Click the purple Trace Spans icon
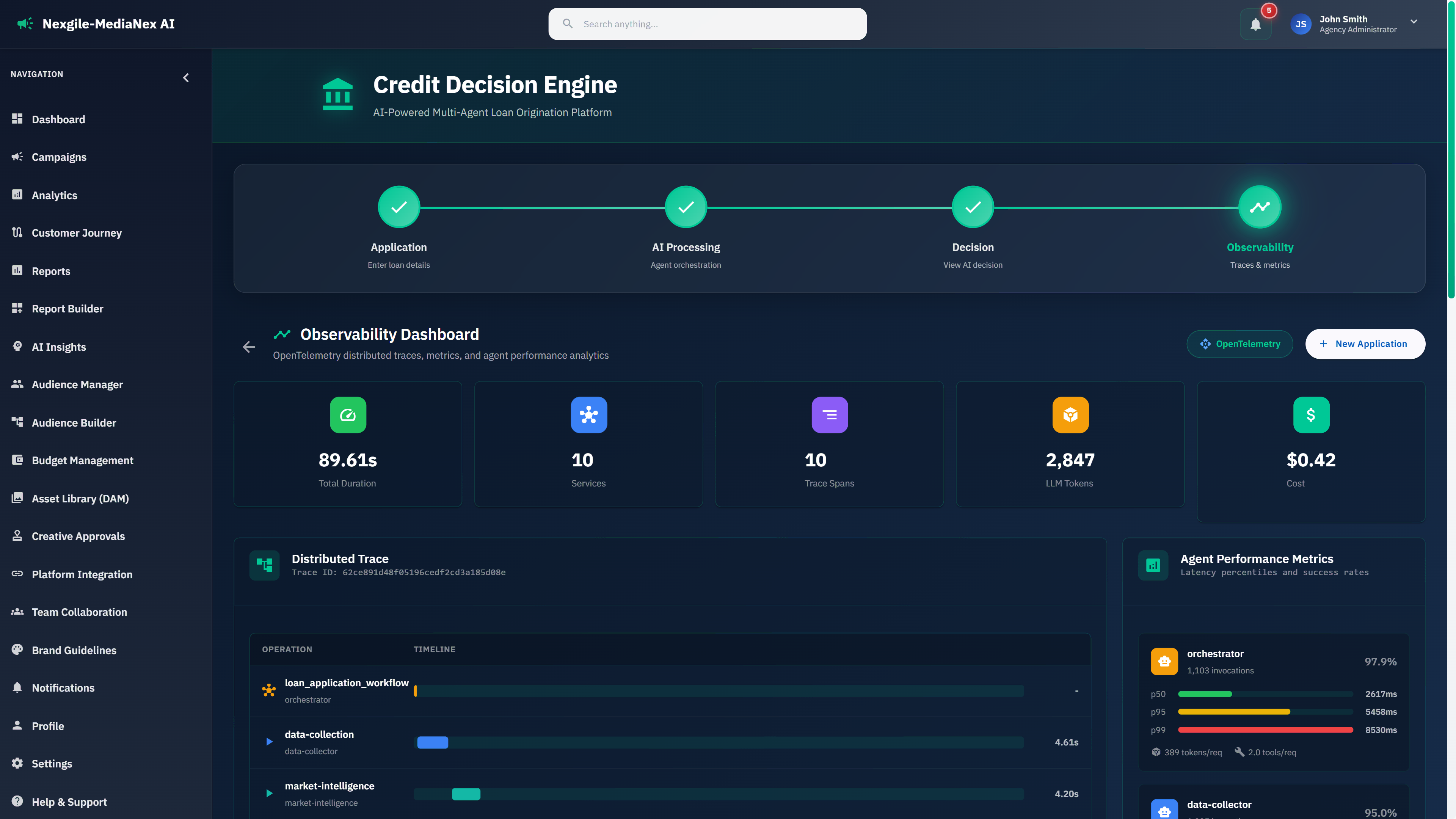1456x819 pixels. click(829, 415)
